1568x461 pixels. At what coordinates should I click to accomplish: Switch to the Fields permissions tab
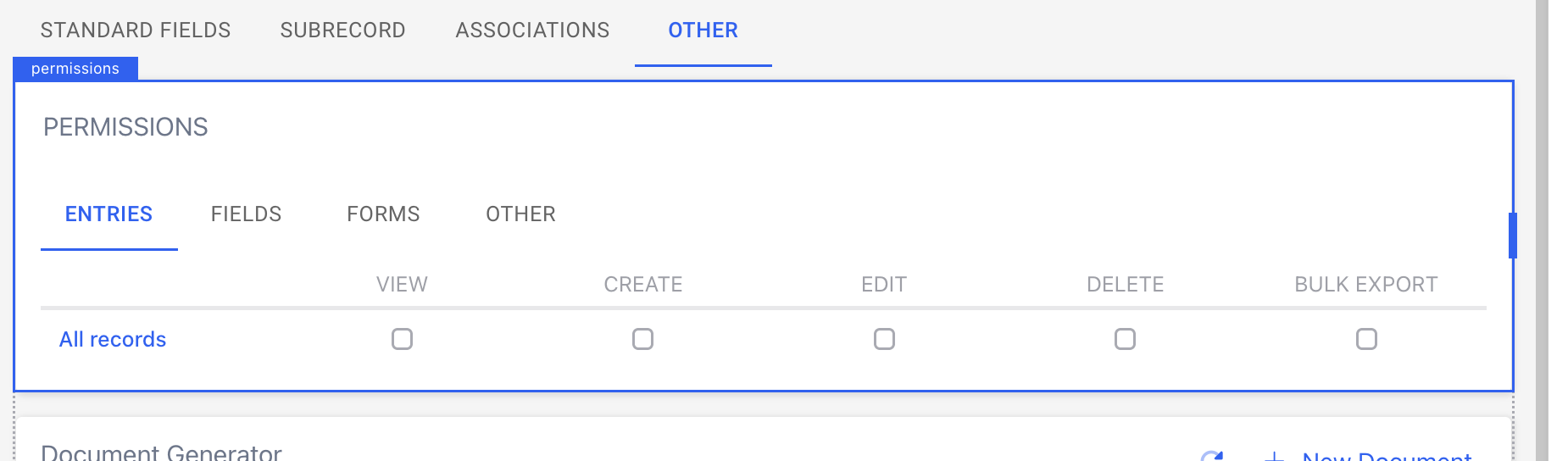(x=246, y=214)
